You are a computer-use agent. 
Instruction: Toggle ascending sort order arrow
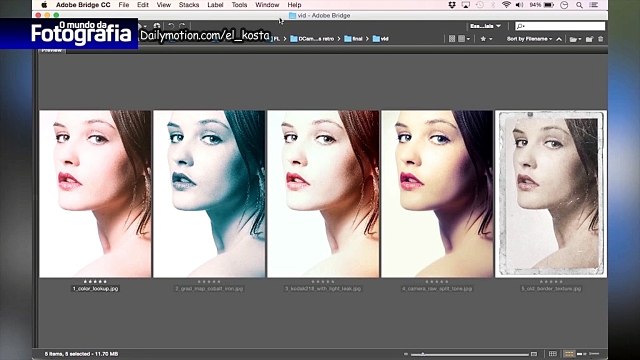[559, 39]
